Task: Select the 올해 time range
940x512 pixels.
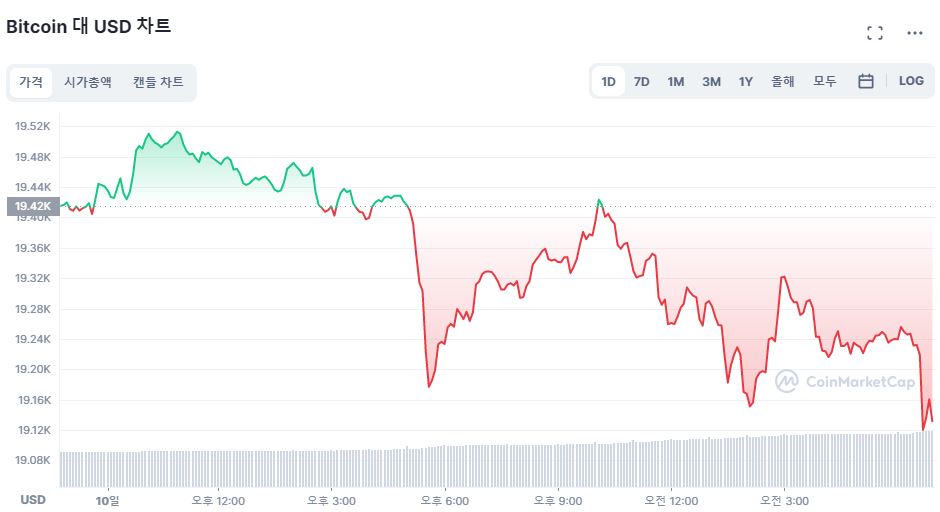Action: click(782, 81)
